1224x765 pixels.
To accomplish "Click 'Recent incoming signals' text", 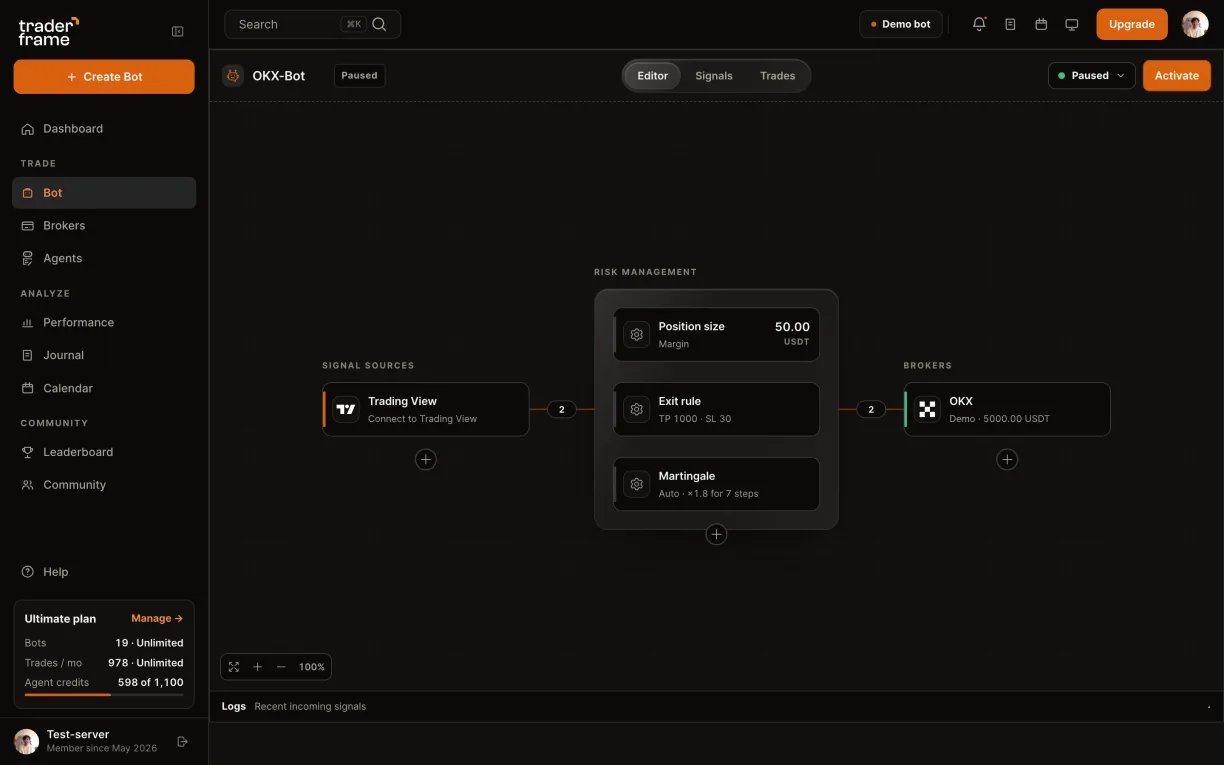I will click(x=310, y=706).
